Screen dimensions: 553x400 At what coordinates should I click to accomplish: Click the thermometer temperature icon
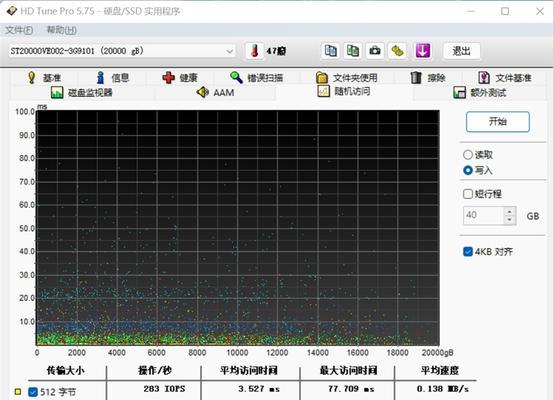pyautogui.click(x=255, y=51)
